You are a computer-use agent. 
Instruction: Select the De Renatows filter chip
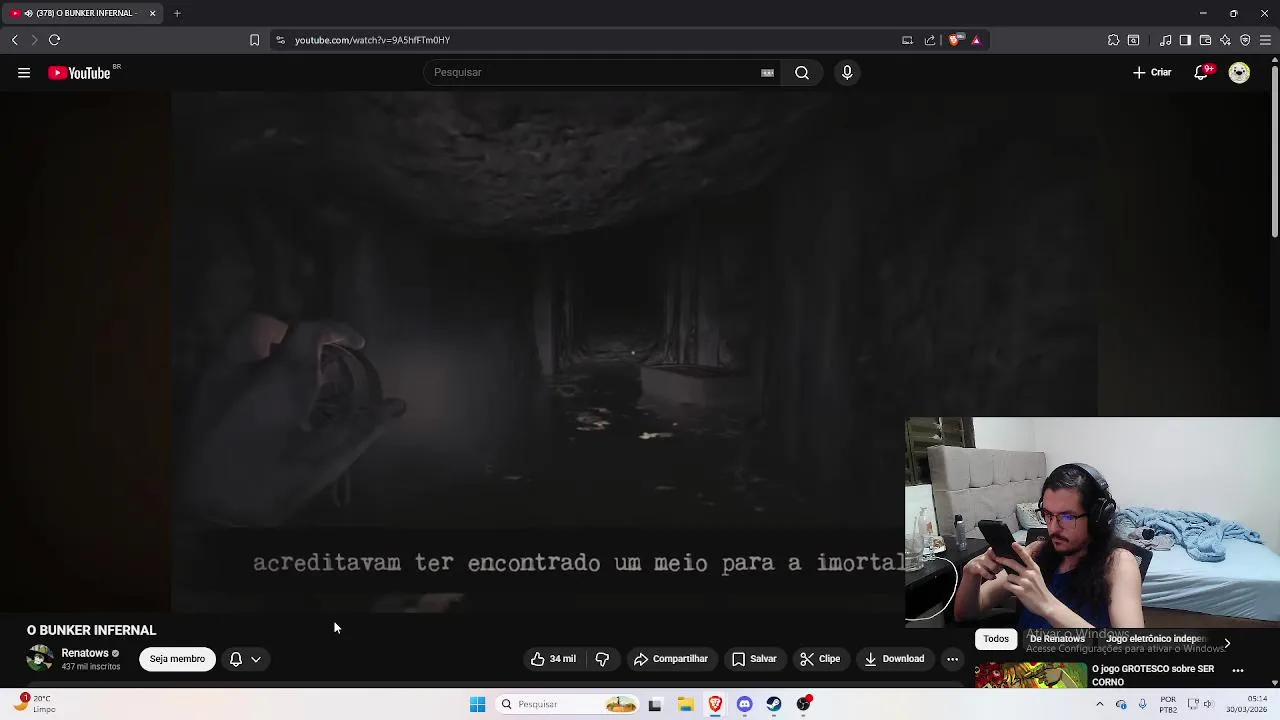point(1057,639)
